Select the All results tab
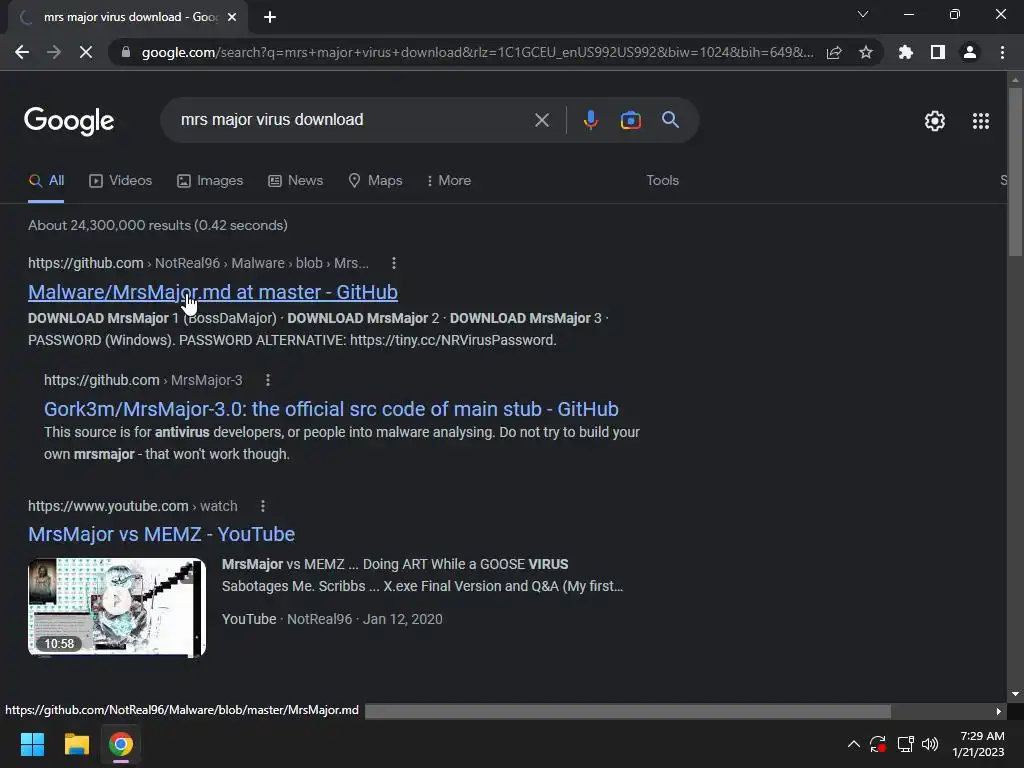The height and width of the screenshot is (768, 1024). (x=46, y=181)
